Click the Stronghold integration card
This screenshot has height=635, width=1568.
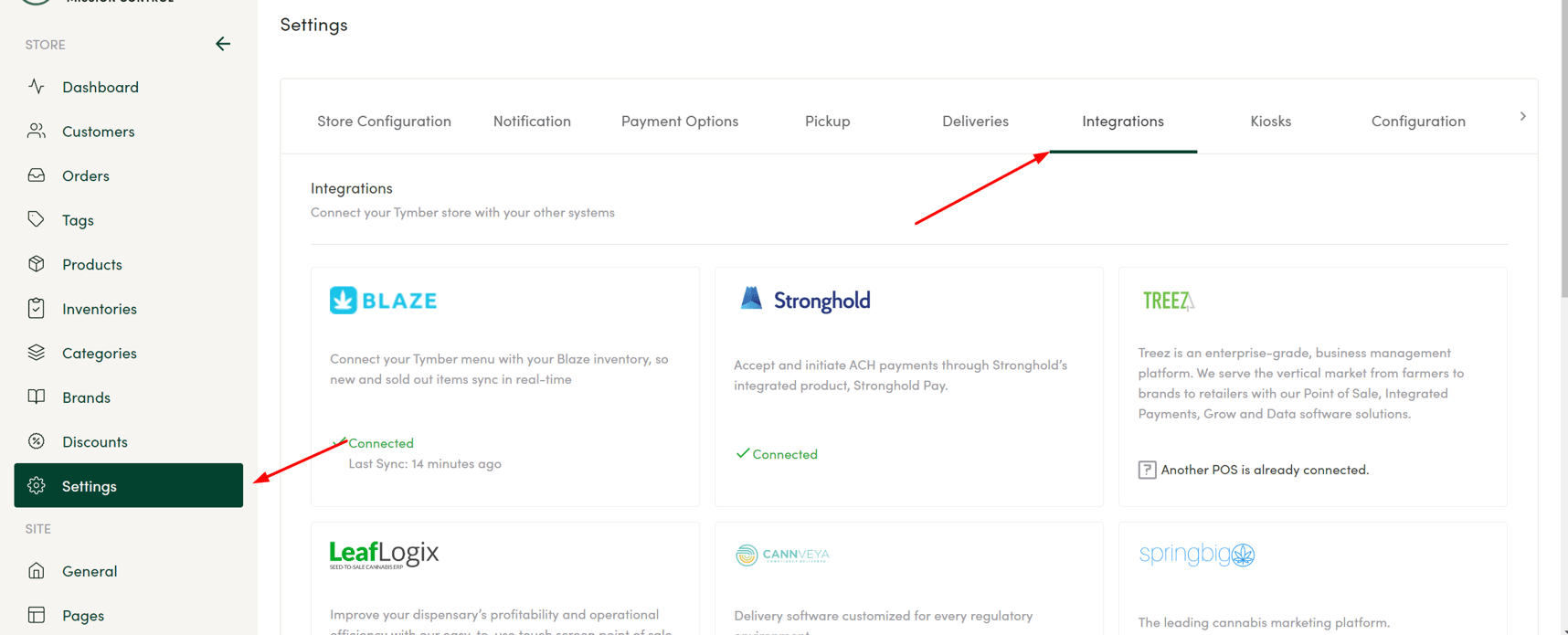point(908,384)
